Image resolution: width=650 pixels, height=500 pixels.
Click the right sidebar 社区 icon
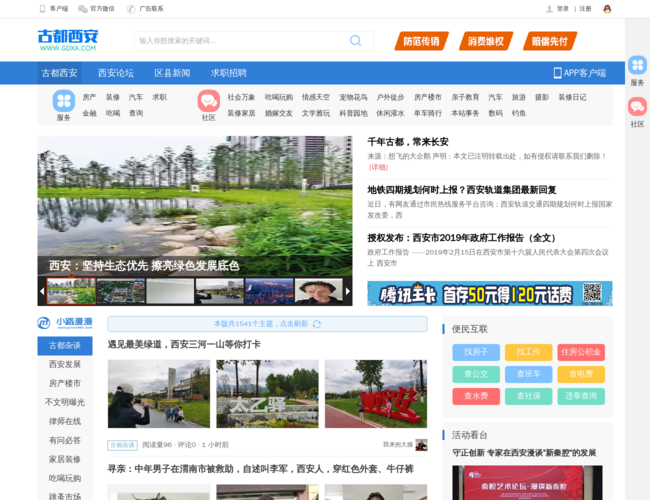click(637, 107)
